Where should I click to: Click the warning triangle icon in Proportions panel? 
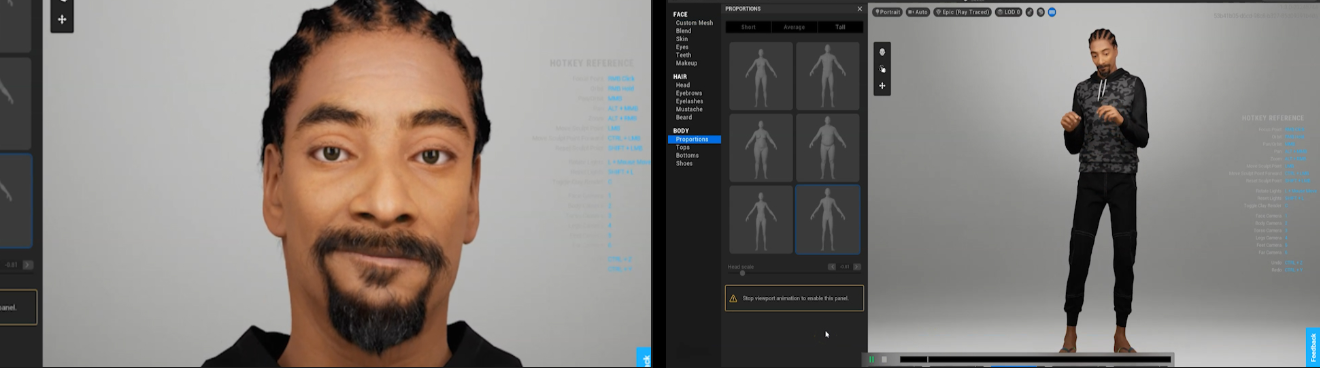tap(734, 298)
